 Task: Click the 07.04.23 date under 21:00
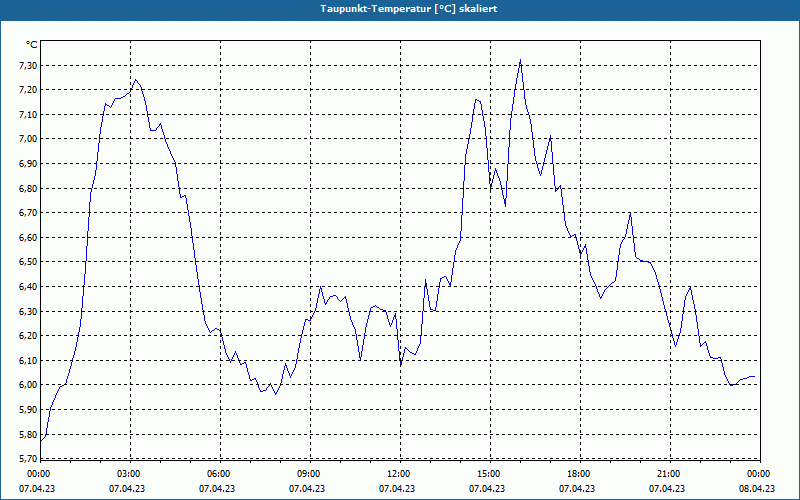pyautogui.click(x=667, y=489)
